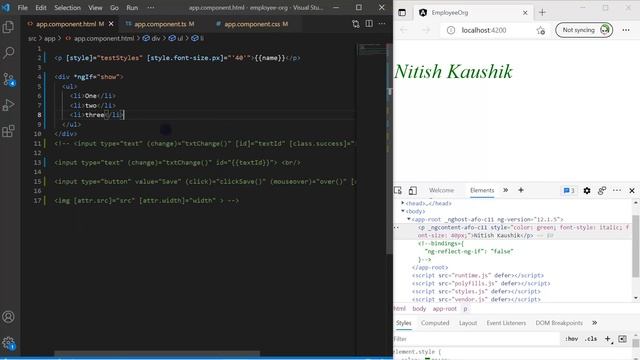The width and height of the screenshot is (640, 360).
Task: Open the browser tab actions menu icon
Action: coord(402,13)
